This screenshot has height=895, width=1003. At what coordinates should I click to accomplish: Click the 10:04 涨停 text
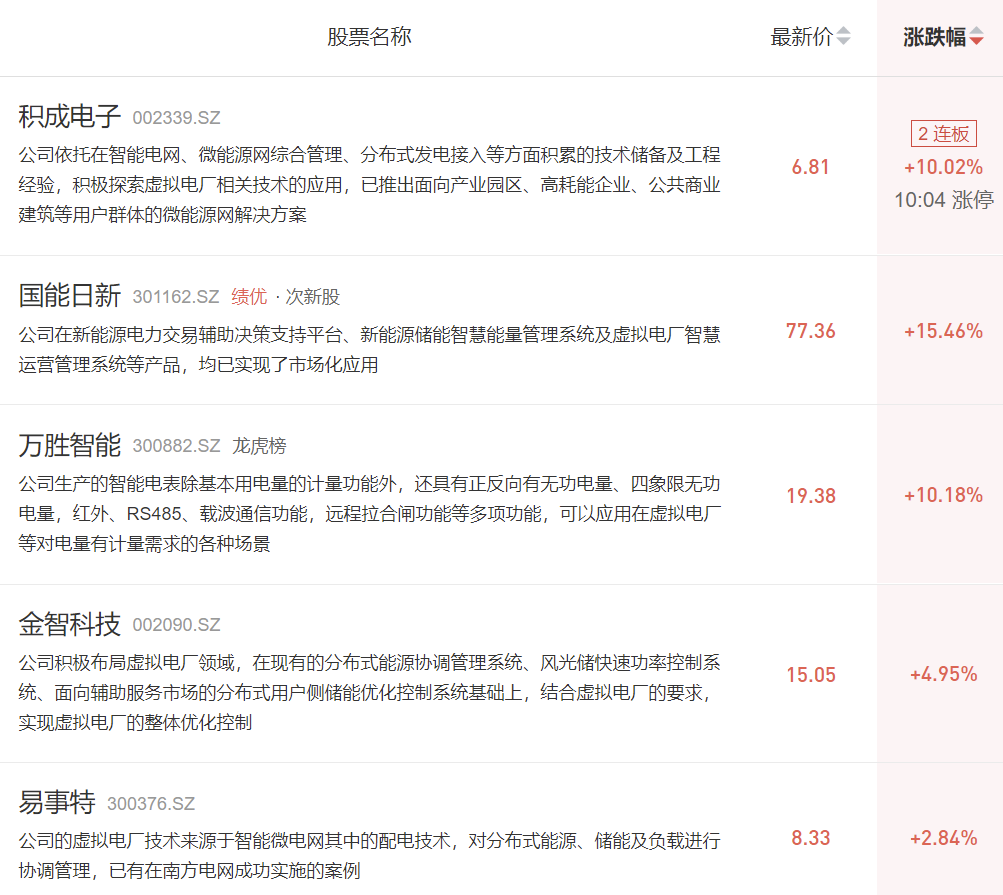click(944, 200)
